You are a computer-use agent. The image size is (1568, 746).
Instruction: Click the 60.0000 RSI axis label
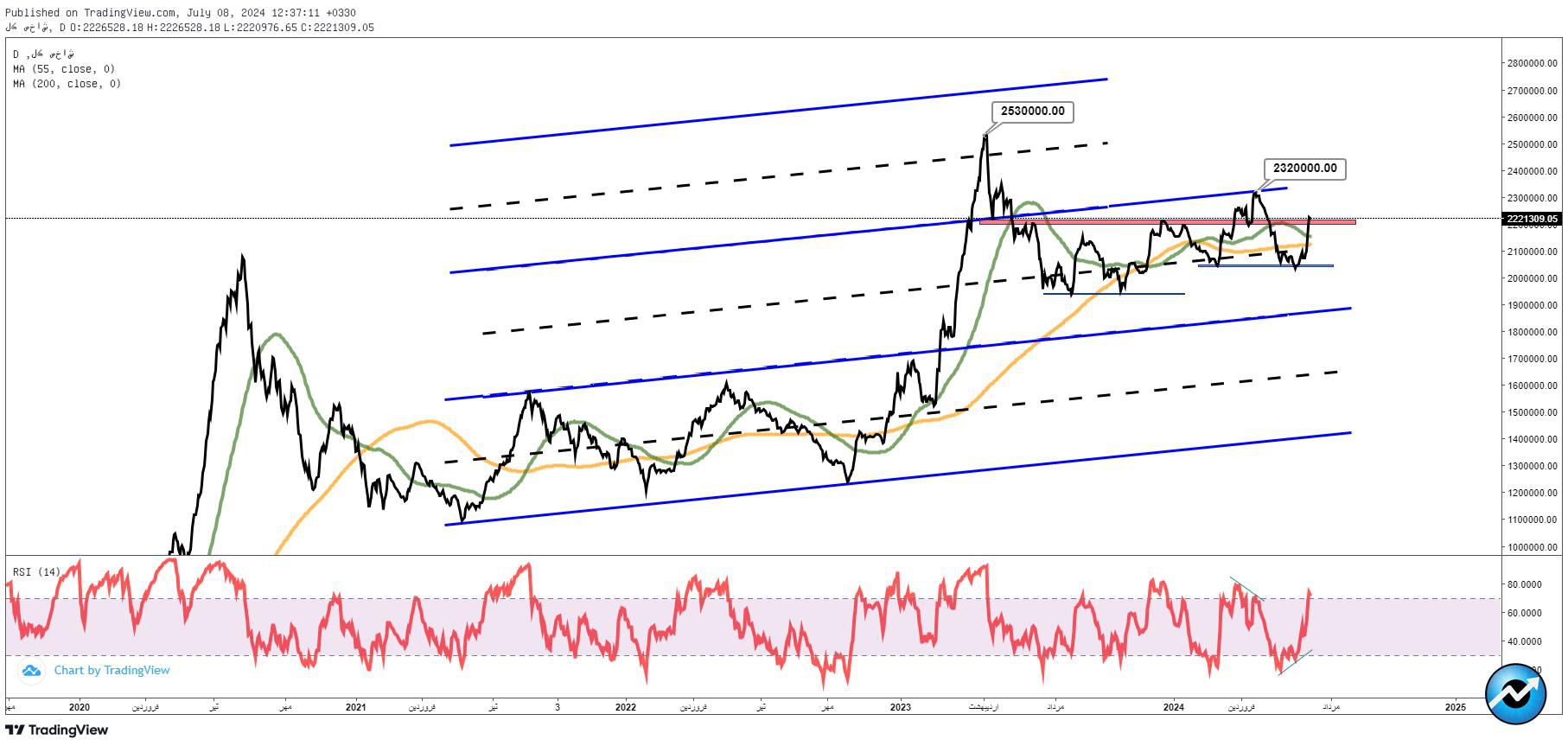coord(1525,613)
